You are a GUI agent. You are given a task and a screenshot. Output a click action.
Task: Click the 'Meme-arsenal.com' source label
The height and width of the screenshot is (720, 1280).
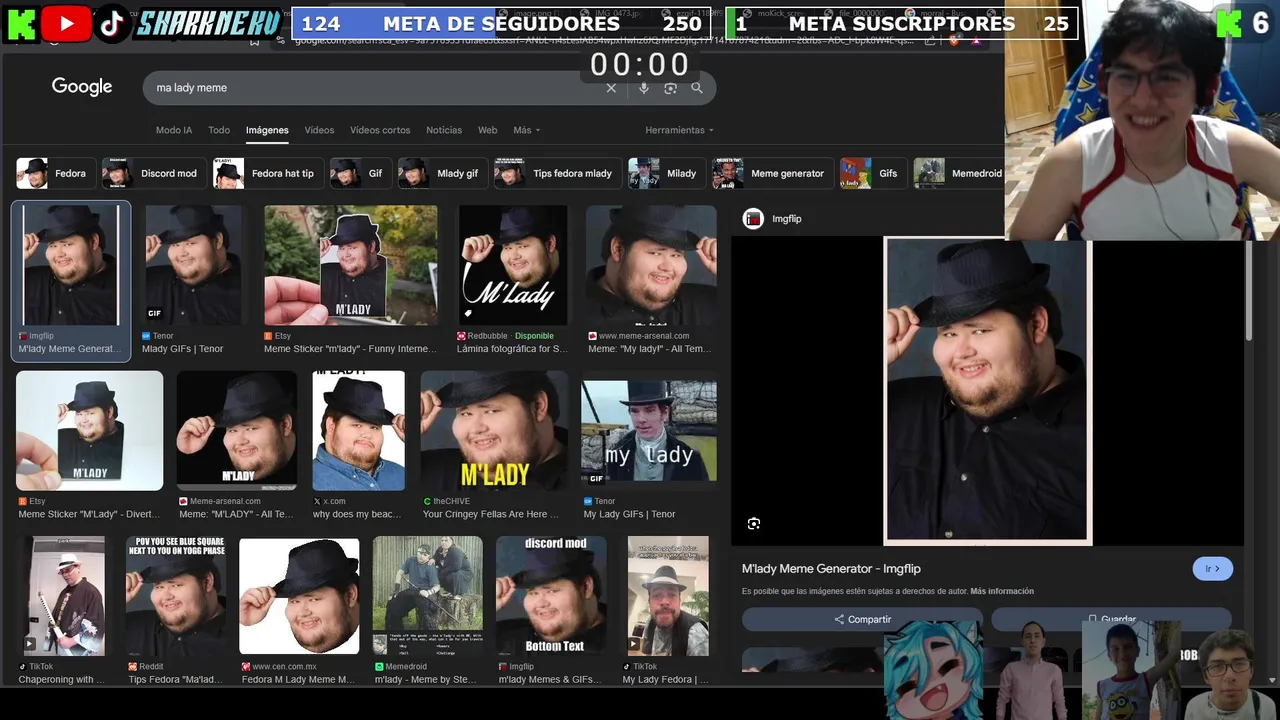pyautogui.click(x=225, y=501)
